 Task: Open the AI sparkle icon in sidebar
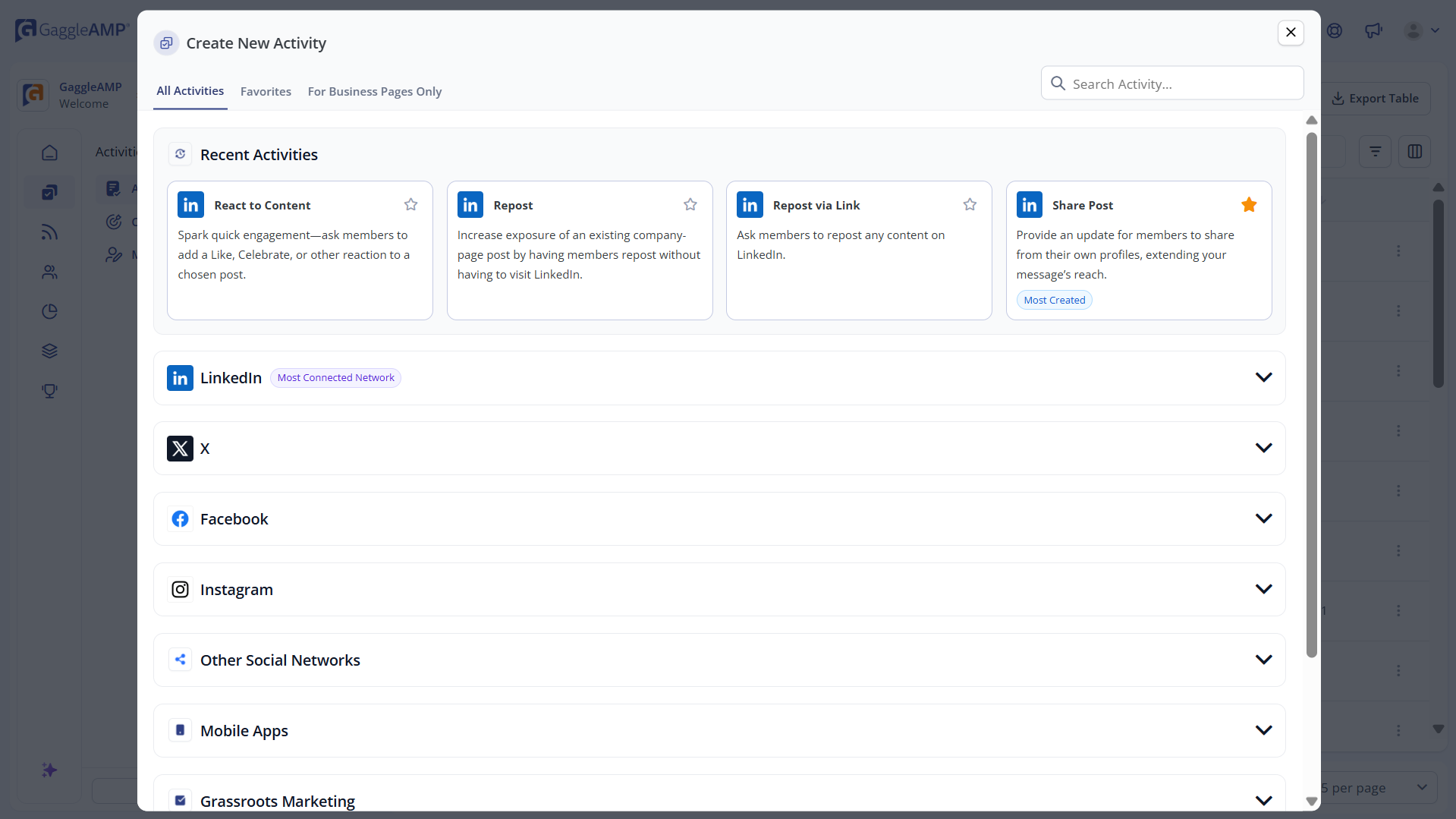[49, 770]
